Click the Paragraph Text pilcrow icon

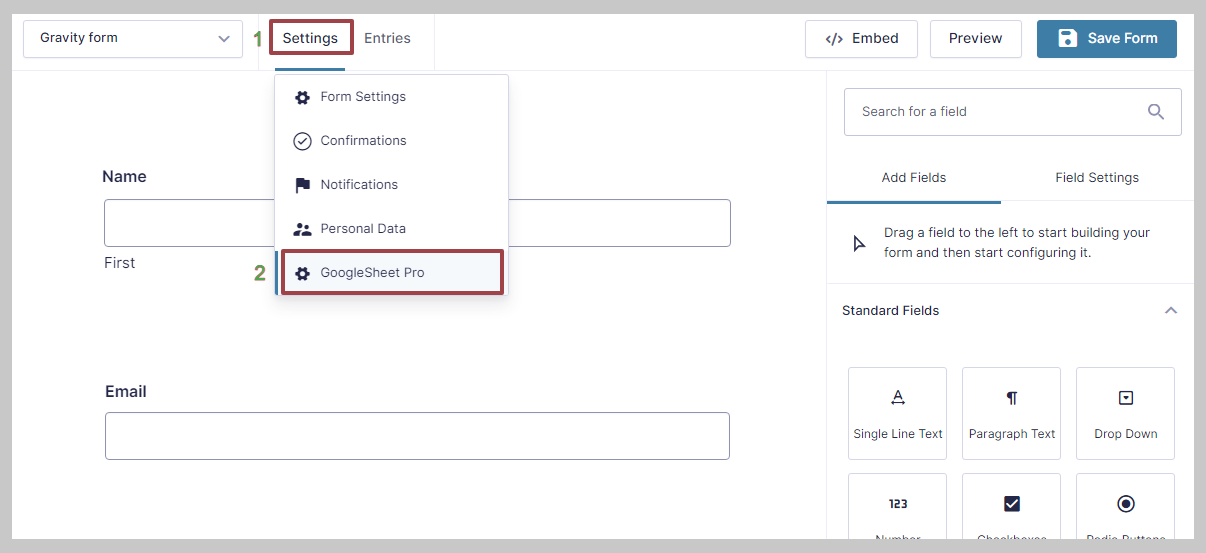[1012, 398]
